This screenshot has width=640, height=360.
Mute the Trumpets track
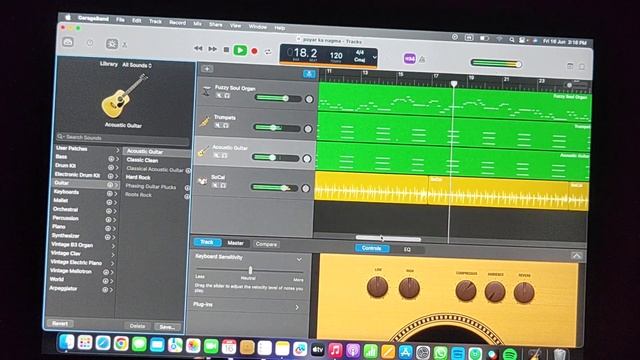click(x=218, y=125)
